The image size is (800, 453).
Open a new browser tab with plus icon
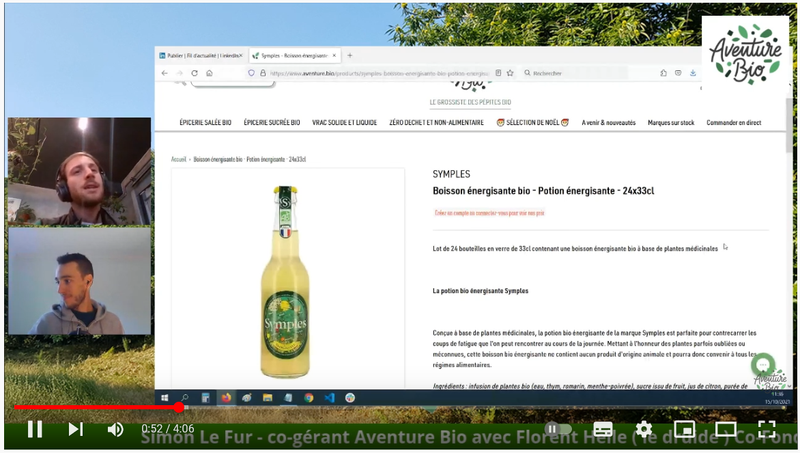[x=349, y=56]
